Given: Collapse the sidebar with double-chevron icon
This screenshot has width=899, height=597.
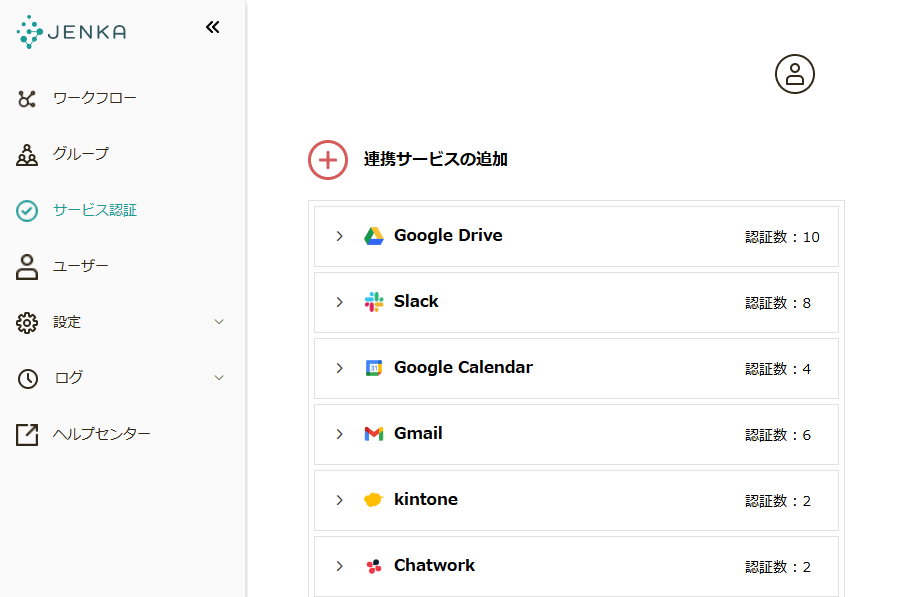Looking at the screenshot, I should (213, 27).
